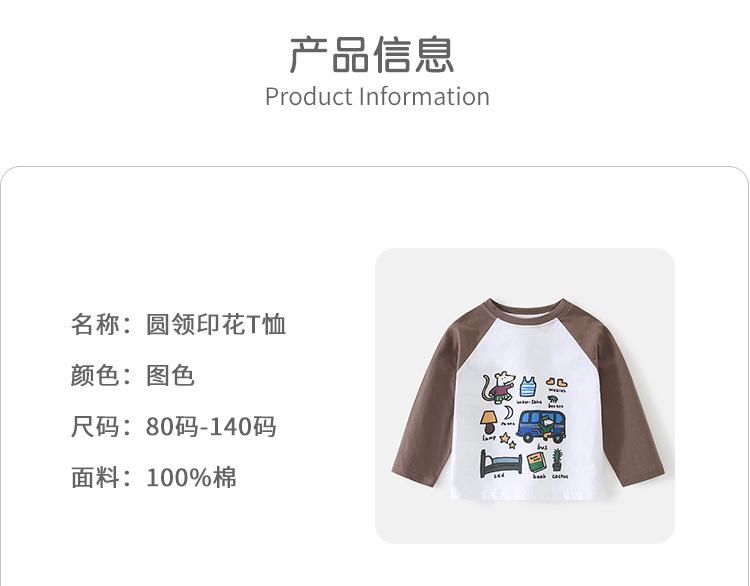Click the mouse cartoon on the shirt

coord(498,387)
